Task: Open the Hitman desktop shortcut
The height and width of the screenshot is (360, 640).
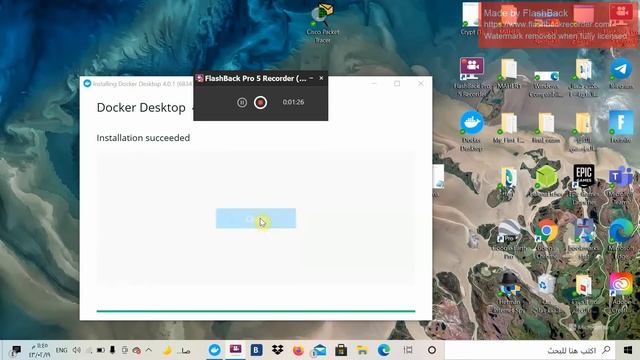Action: [x=509, y=293]
